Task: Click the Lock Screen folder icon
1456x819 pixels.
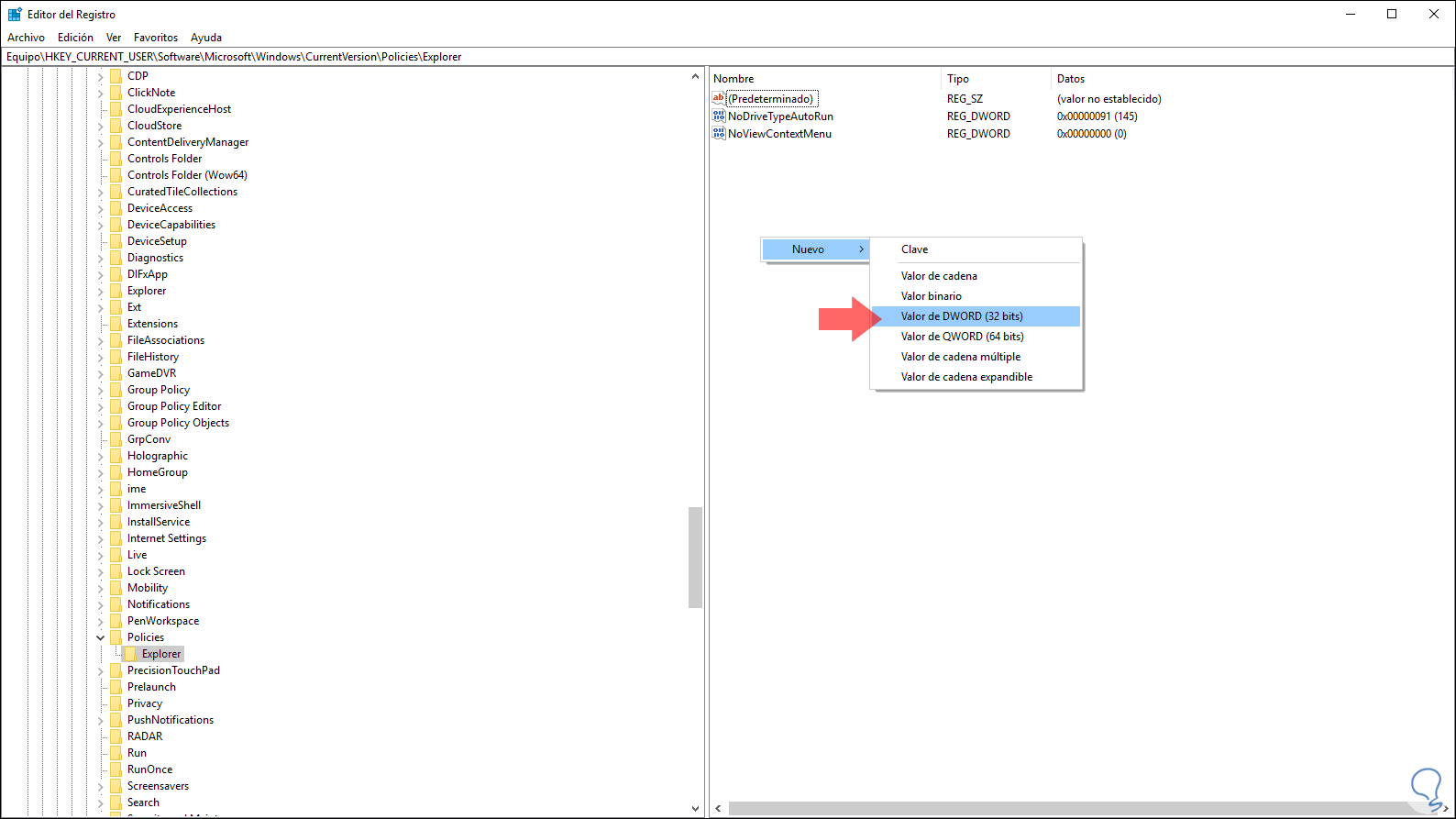Action: [x=116, y=571]
